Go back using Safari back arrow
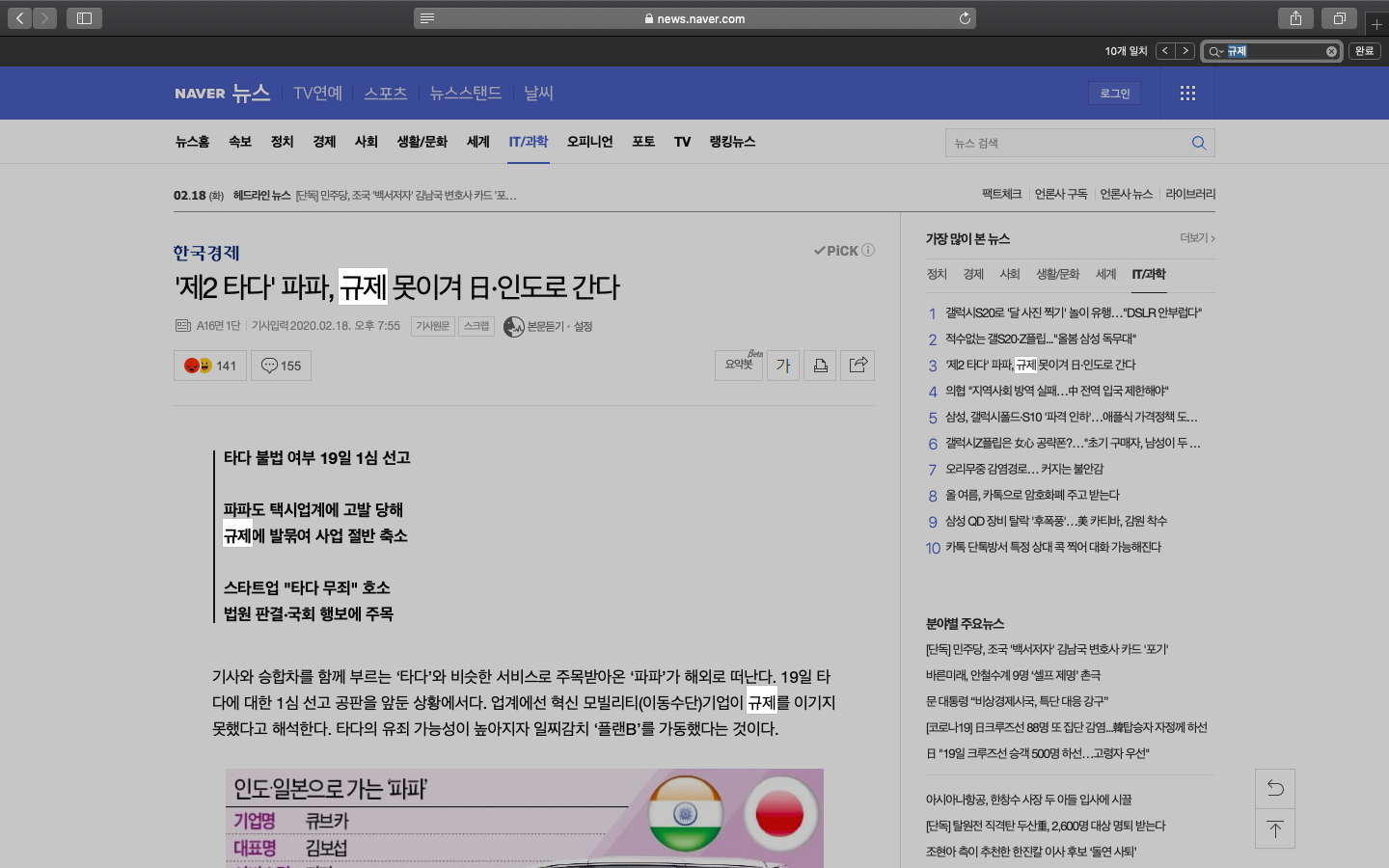Screen dimensions: 1389x868 [19, 18]
